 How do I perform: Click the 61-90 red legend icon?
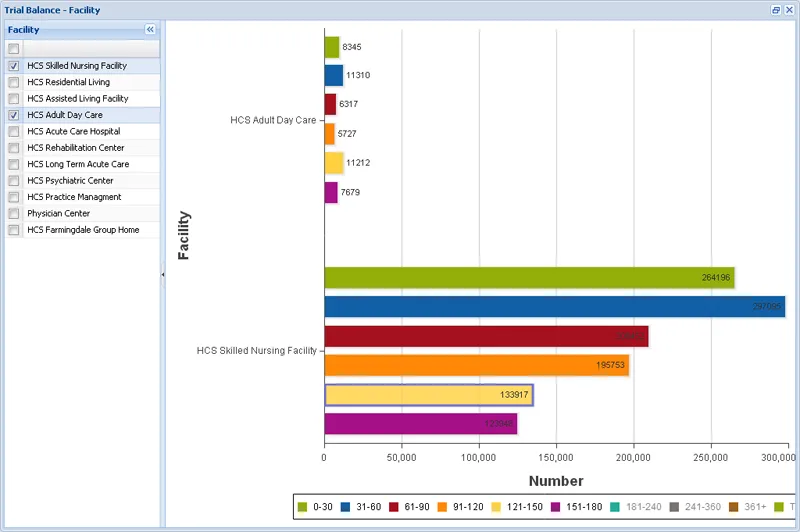coord(393,507)
